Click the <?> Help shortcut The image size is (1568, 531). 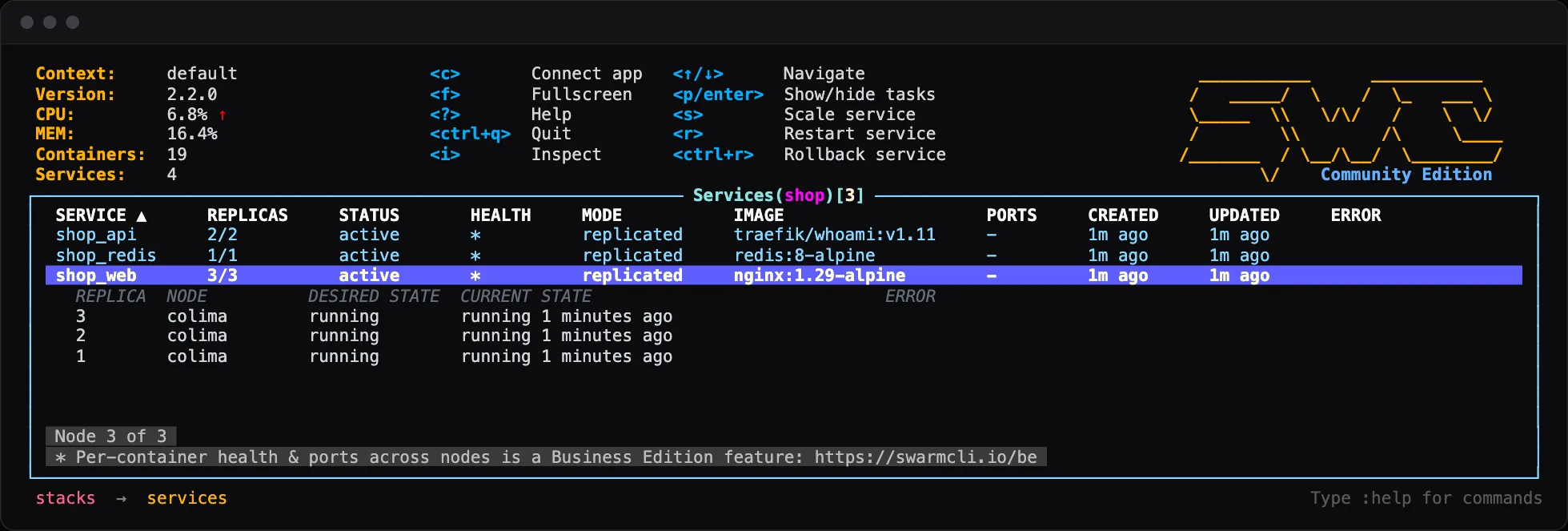501,115
